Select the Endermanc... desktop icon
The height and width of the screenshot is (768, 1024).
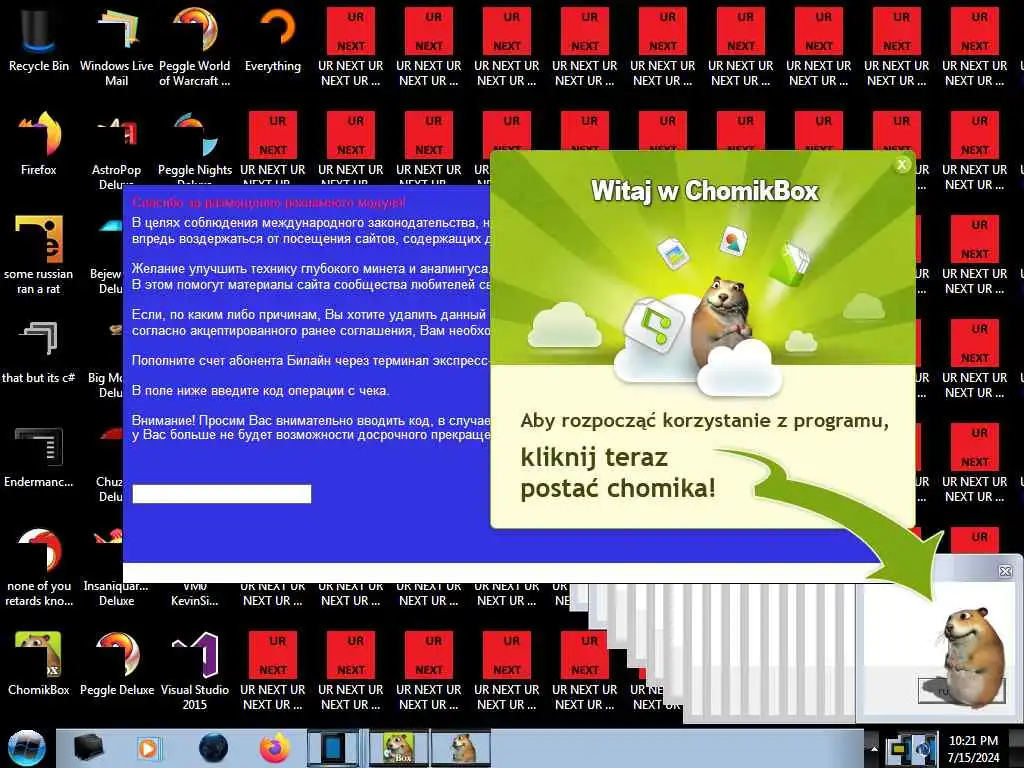point(39,456)
